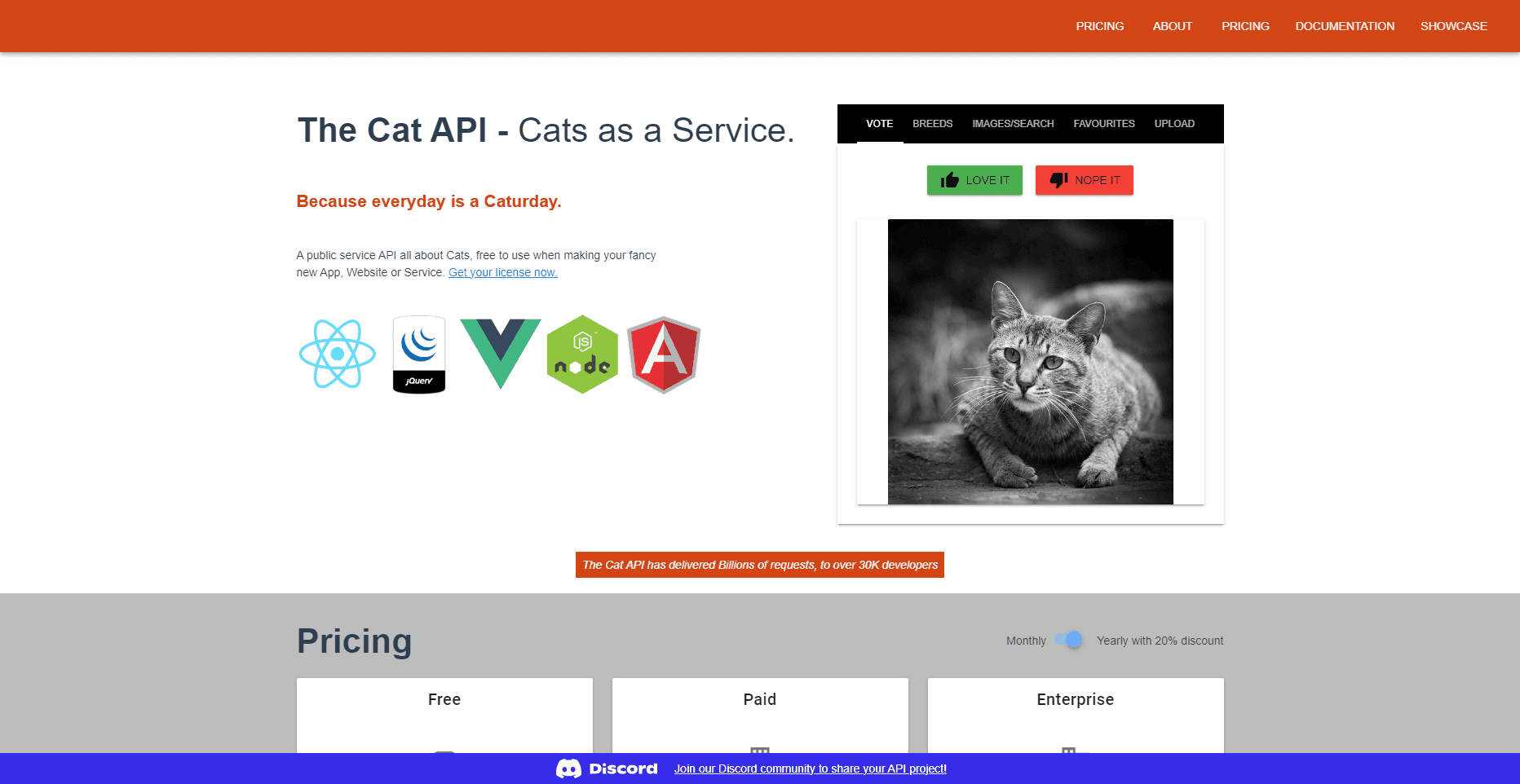The image size is (1520, 784).
Task: Toggle Monthly/Yearly pricing switch
Action: 1069,640
